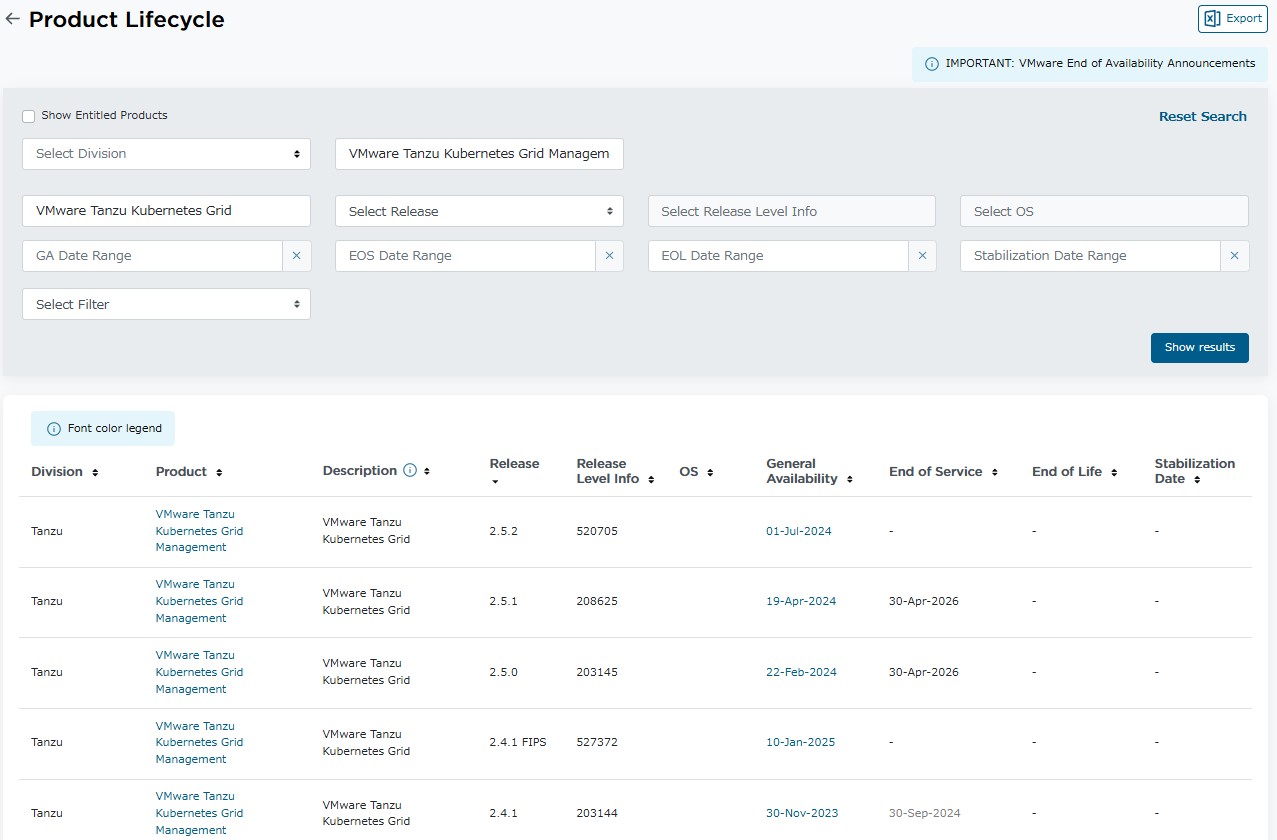Go back using the arrow beside Product Lifecycle
1277x840 pixels.
pos(12,19)
